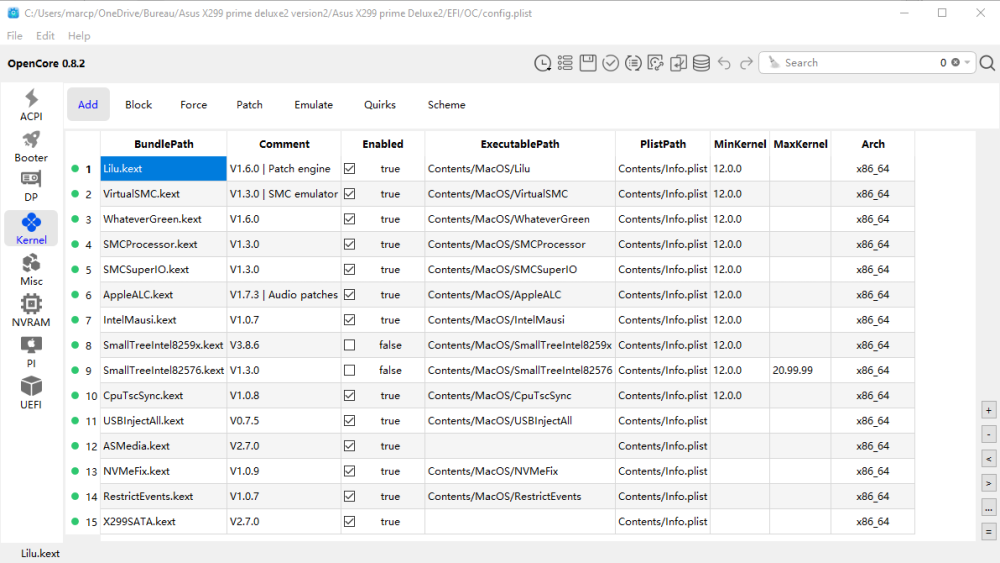Viewport: 1000px width, 563px height.
Task: Open the PI section in sidebar
Action: (x=31, y=352)
